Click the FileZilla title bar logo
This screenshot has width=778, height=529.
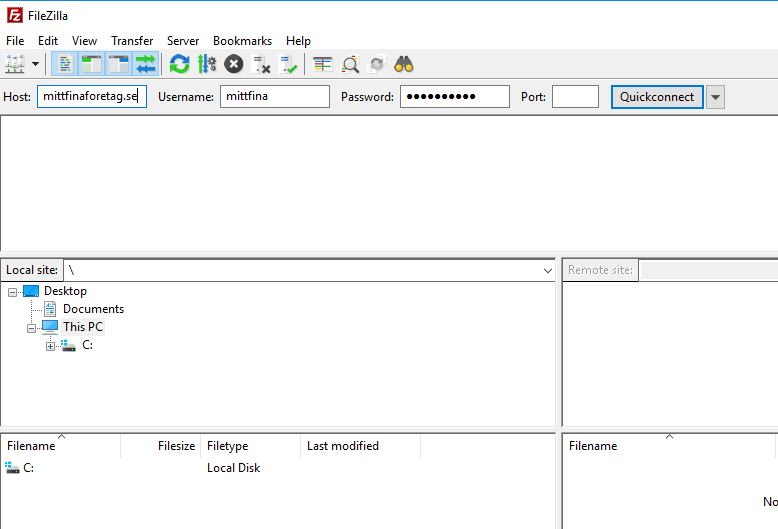[x=14, y=15]
